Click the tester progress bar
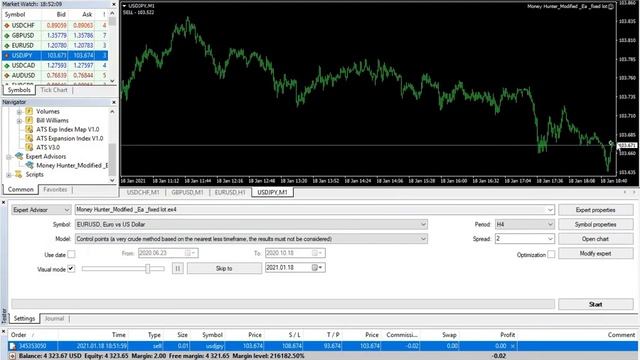640x360 pixels. point(283,304)
